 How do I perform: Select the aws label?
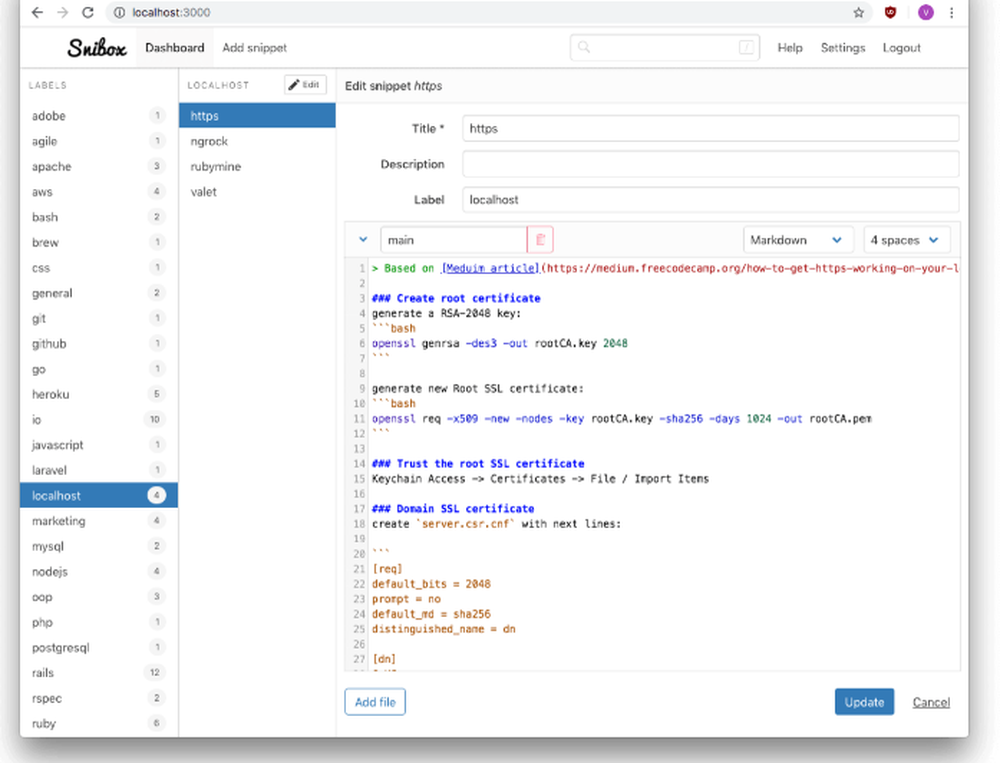pos(99,191)
